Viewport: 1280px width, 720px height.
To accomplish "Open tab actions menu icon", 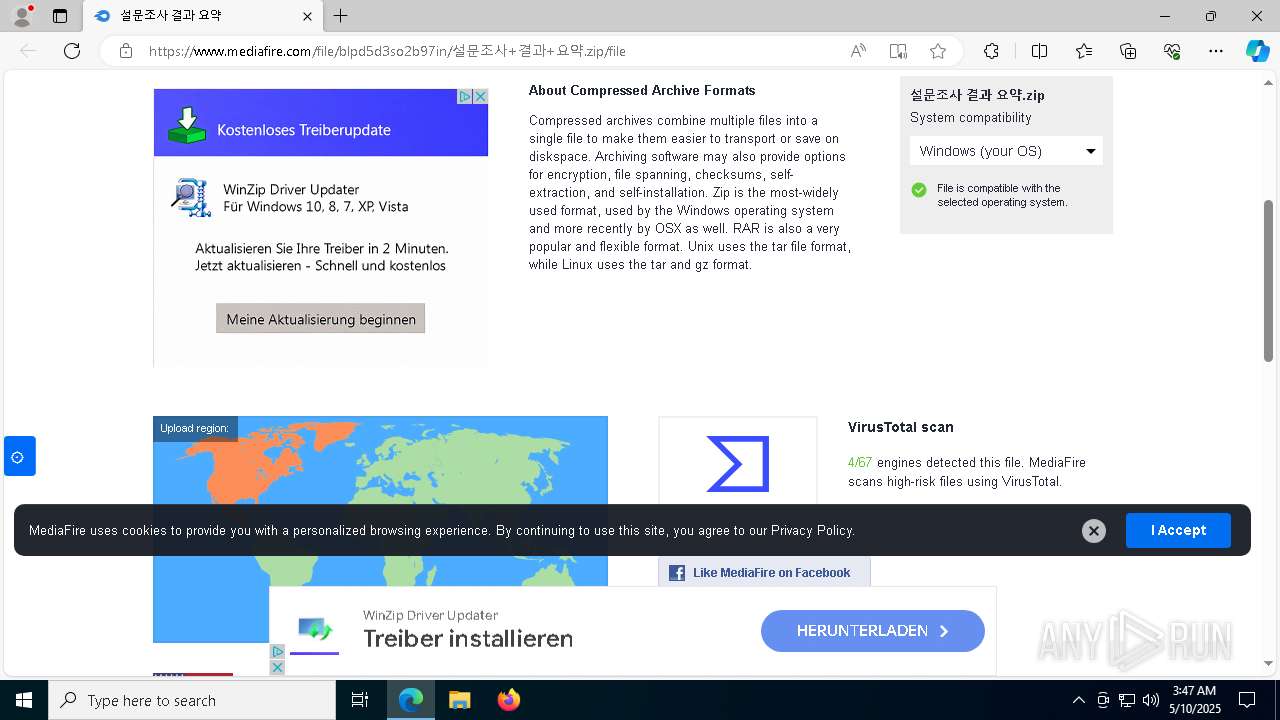I will (60, 16).
